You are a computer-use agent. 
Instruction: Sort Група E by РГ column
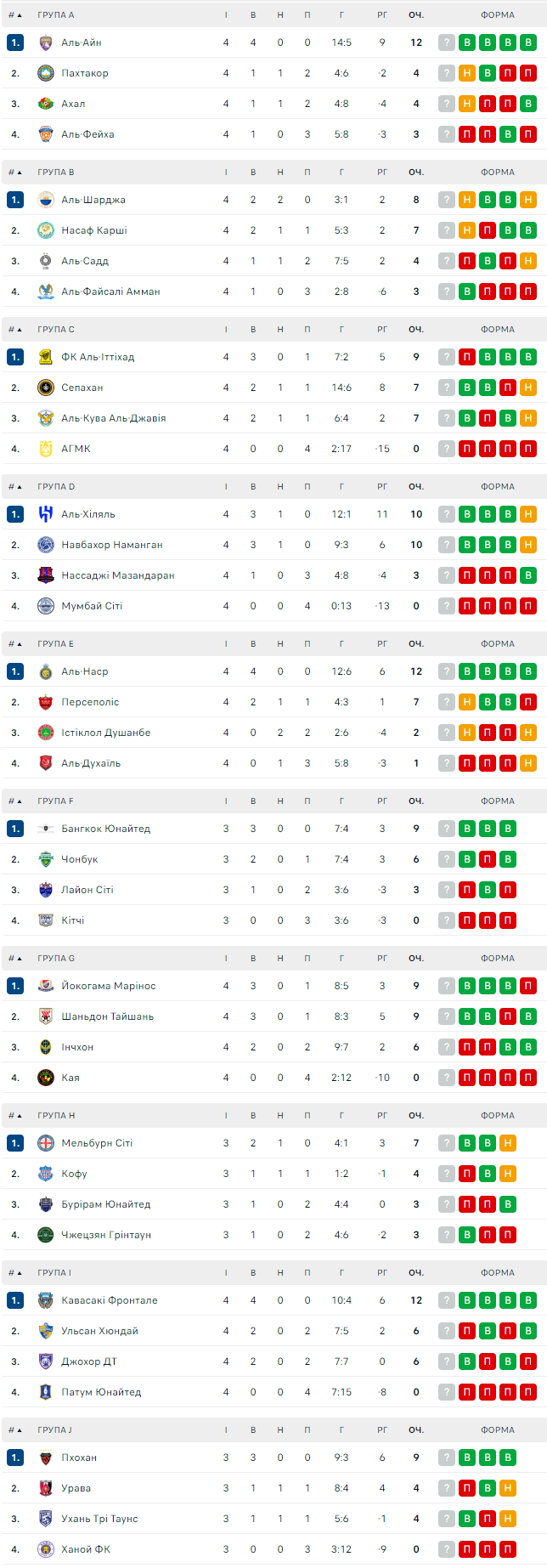pos(382,644)
